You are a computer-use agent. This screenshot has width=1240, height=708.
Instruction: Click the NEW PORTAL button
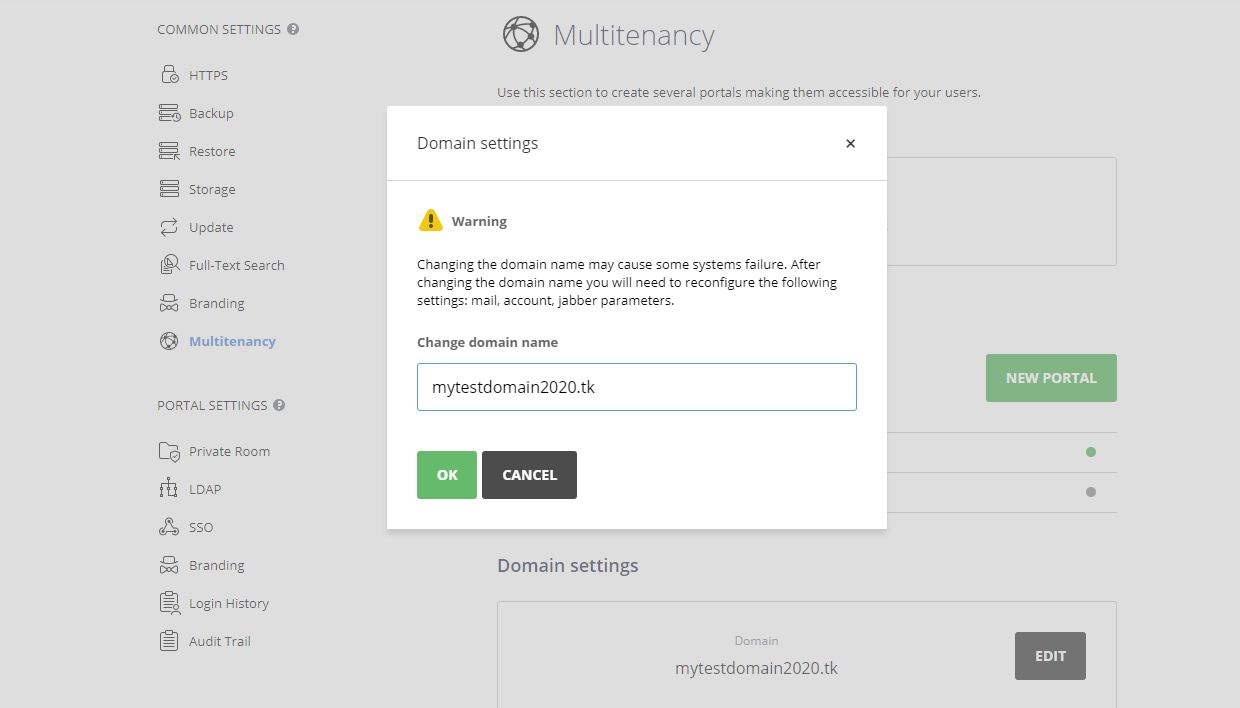pyautogui.click(x=1051, y=377)
